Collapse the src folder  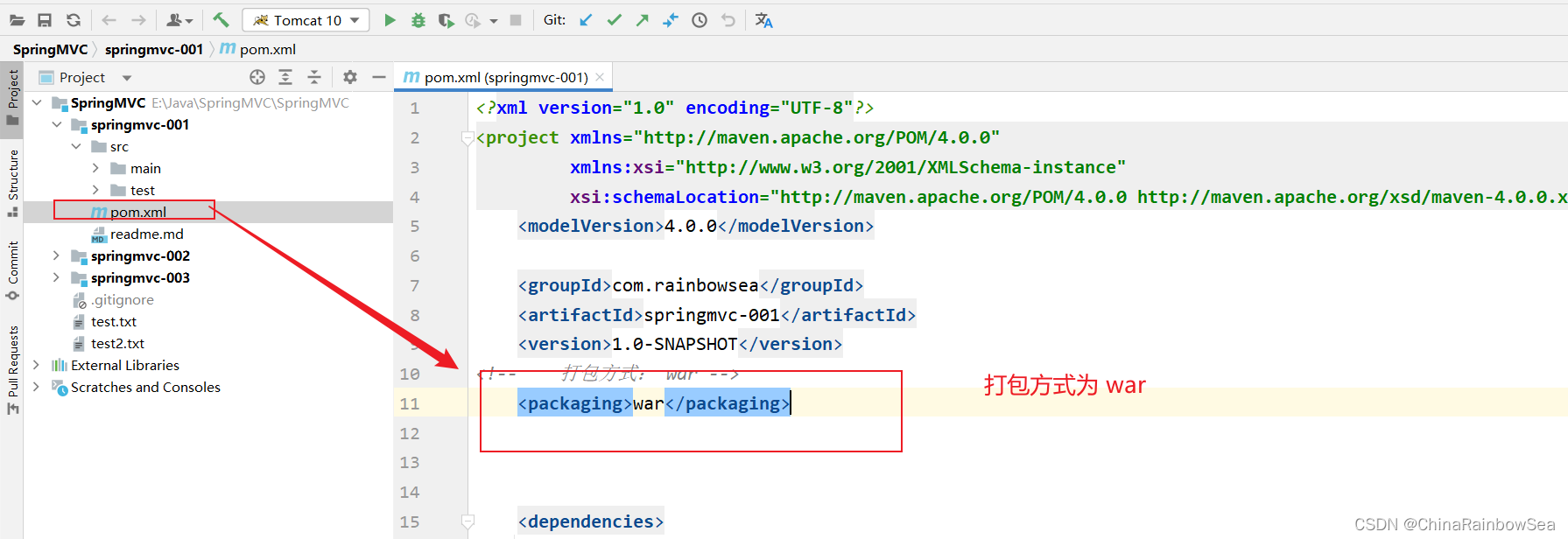76,146
